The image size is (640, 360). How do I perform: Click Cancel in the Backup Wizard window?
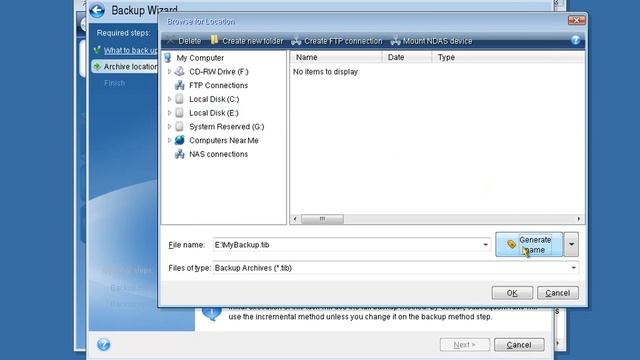click(x=519, y=345)
